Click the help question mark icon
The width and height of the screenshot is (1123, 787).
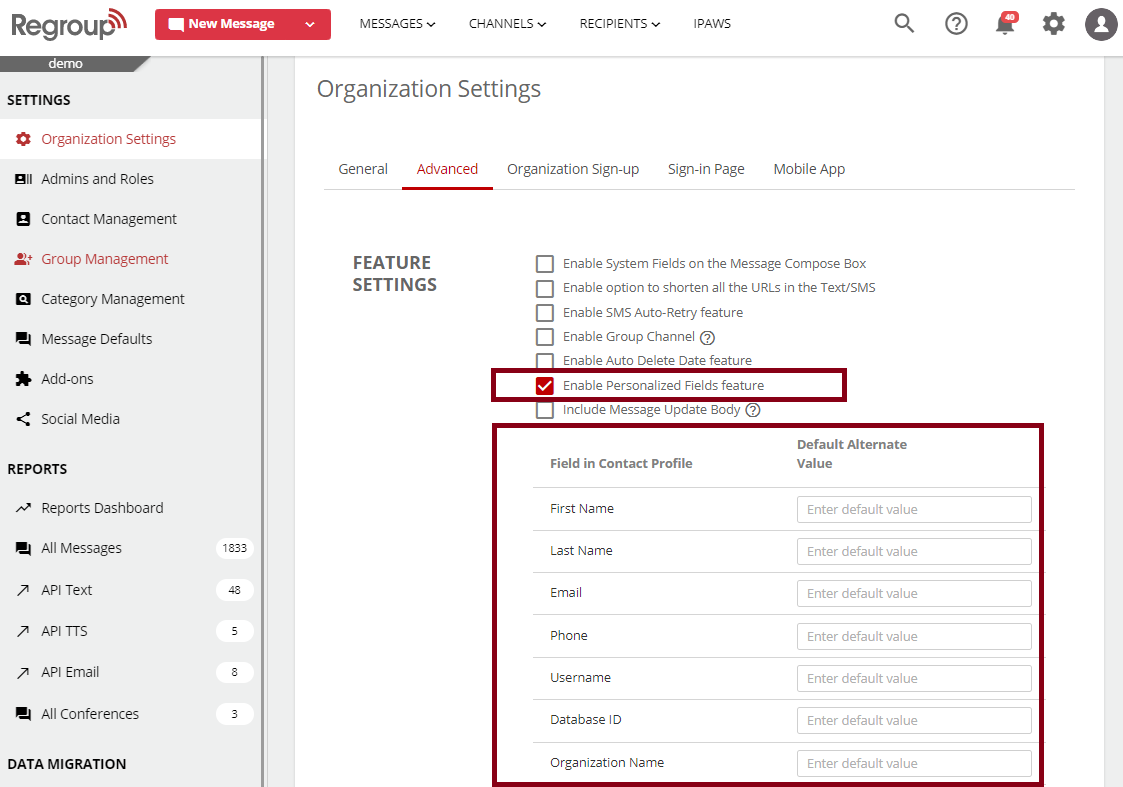pyautogui.click(x=956, y=24)
